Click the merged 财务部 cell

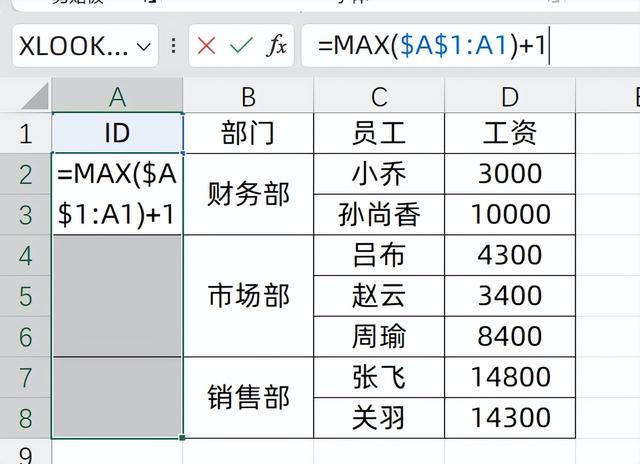(x=248, y=194)
